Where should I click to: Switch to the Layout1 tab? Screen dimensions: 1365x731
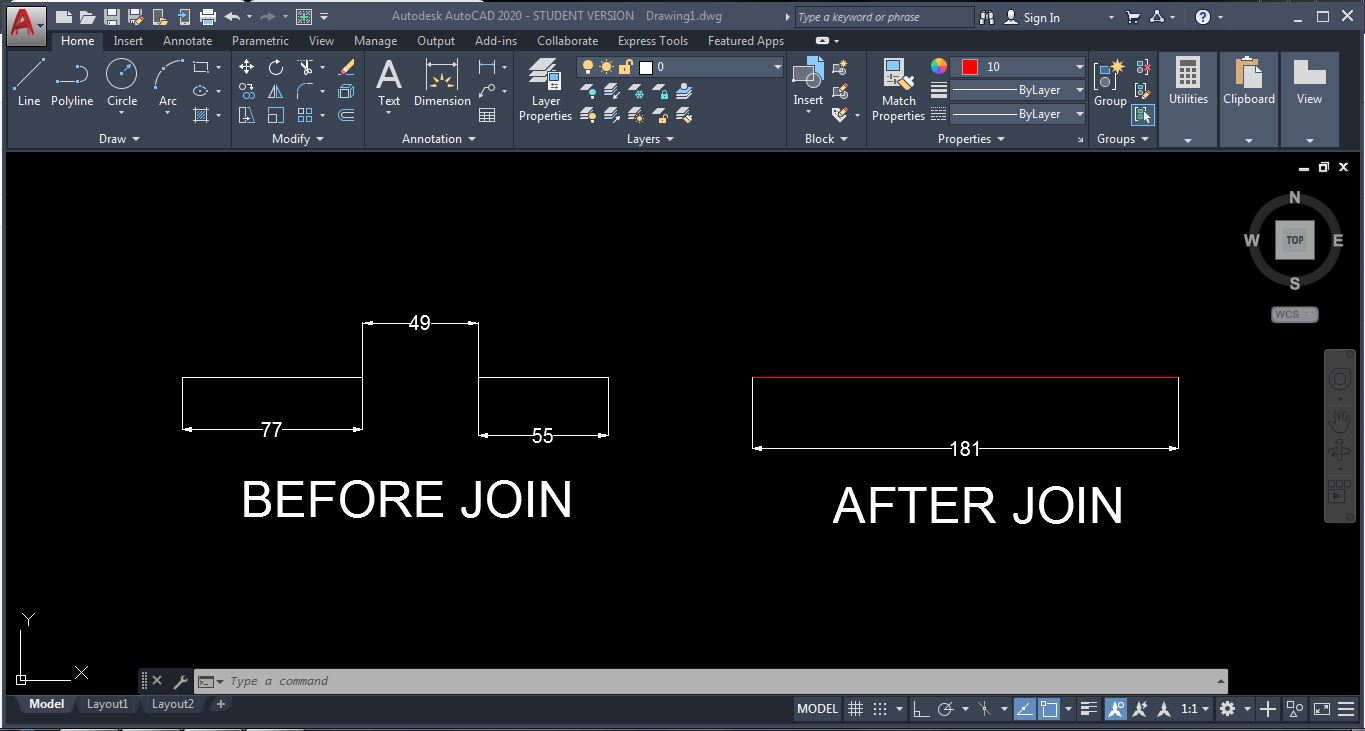point(107,704)
